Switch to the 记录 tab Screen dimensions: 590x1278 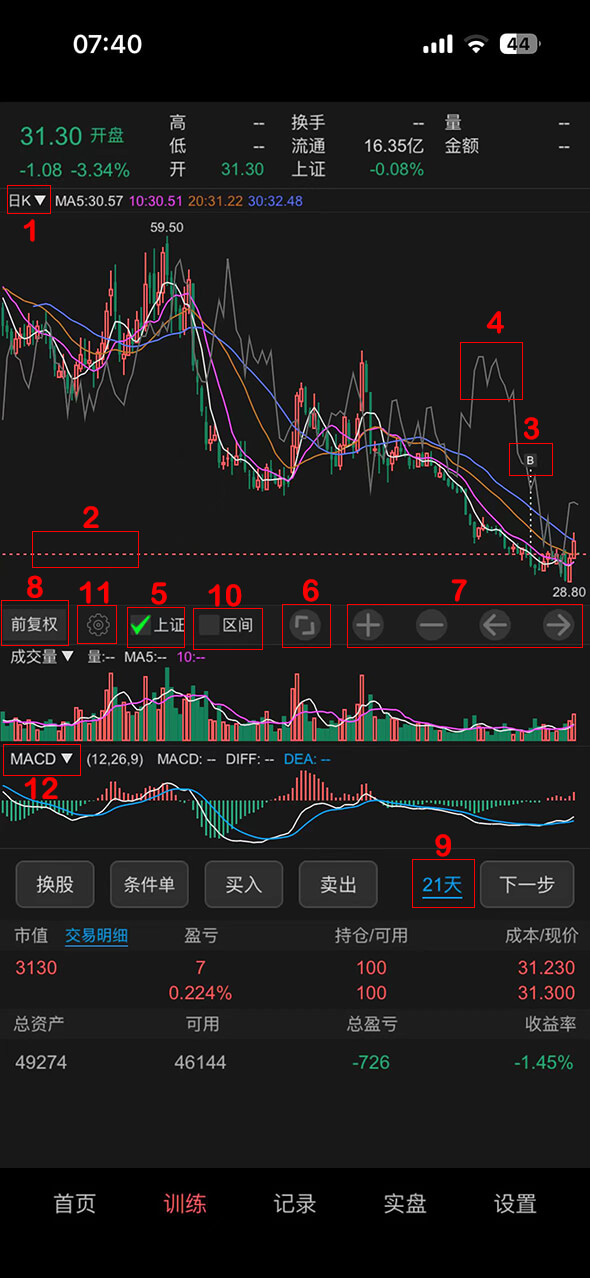[x=295, y=1203]
